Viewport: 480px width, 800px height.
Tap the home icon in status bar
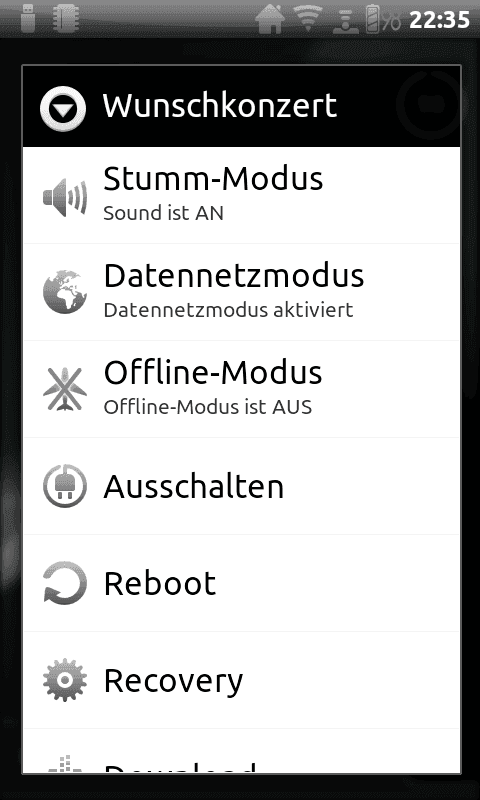coord(270,18)
